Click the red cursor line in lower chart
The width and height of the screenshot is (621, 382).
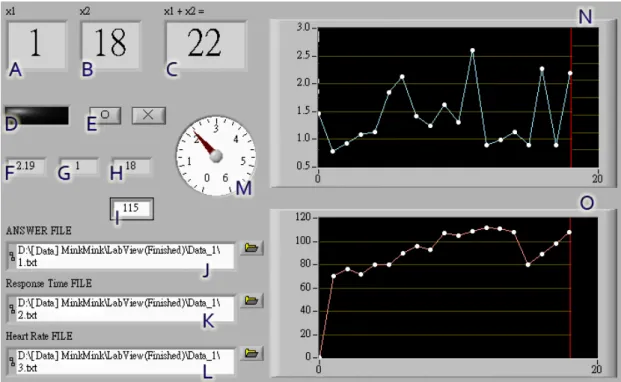(x=570, y=288)
